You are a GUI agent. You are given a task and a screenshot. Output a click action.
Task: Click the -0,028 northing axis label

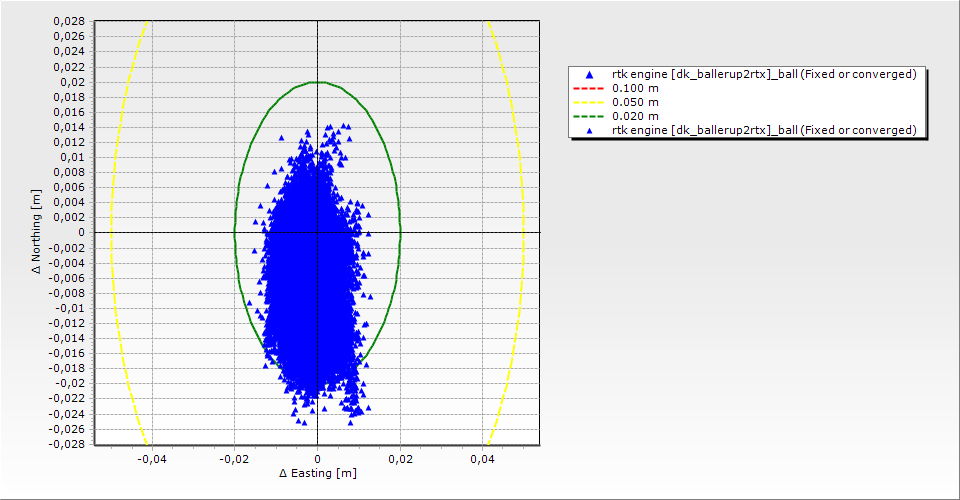[67, 444]
